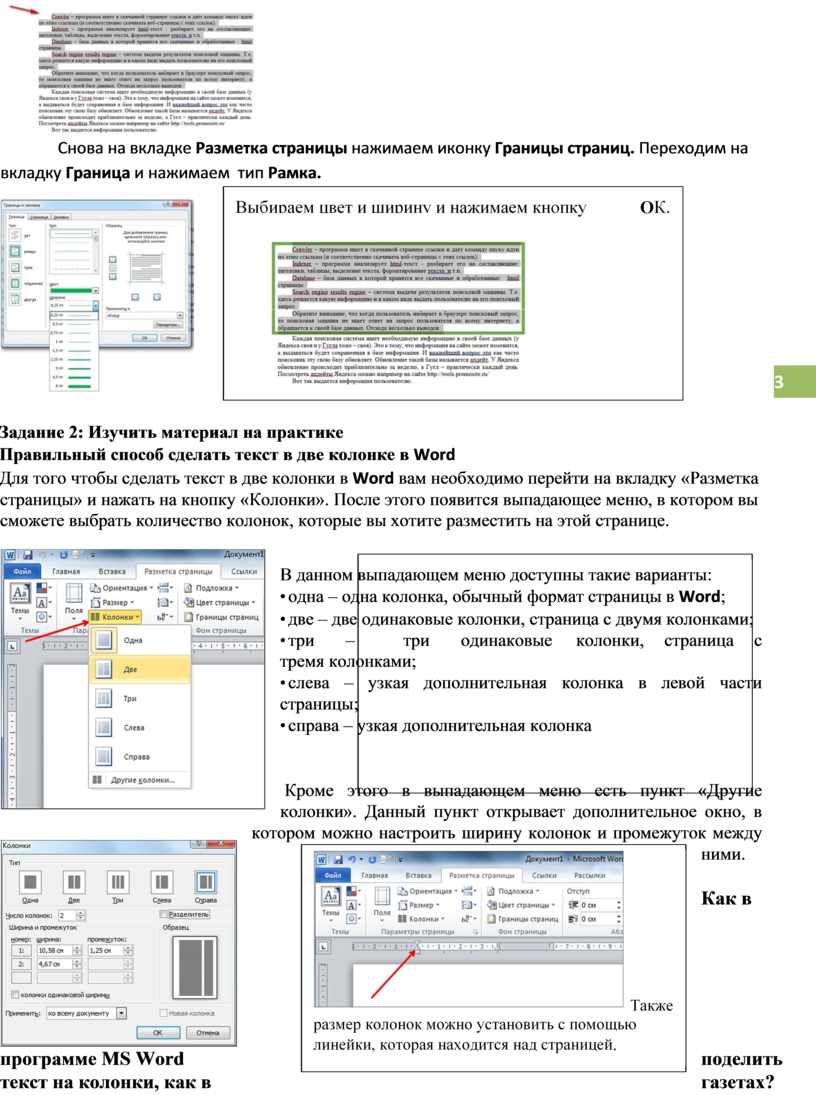The image size is (816, 1095).
Task: Select Справа preset icon in Колонки dialog
Action: pos(205,881)
